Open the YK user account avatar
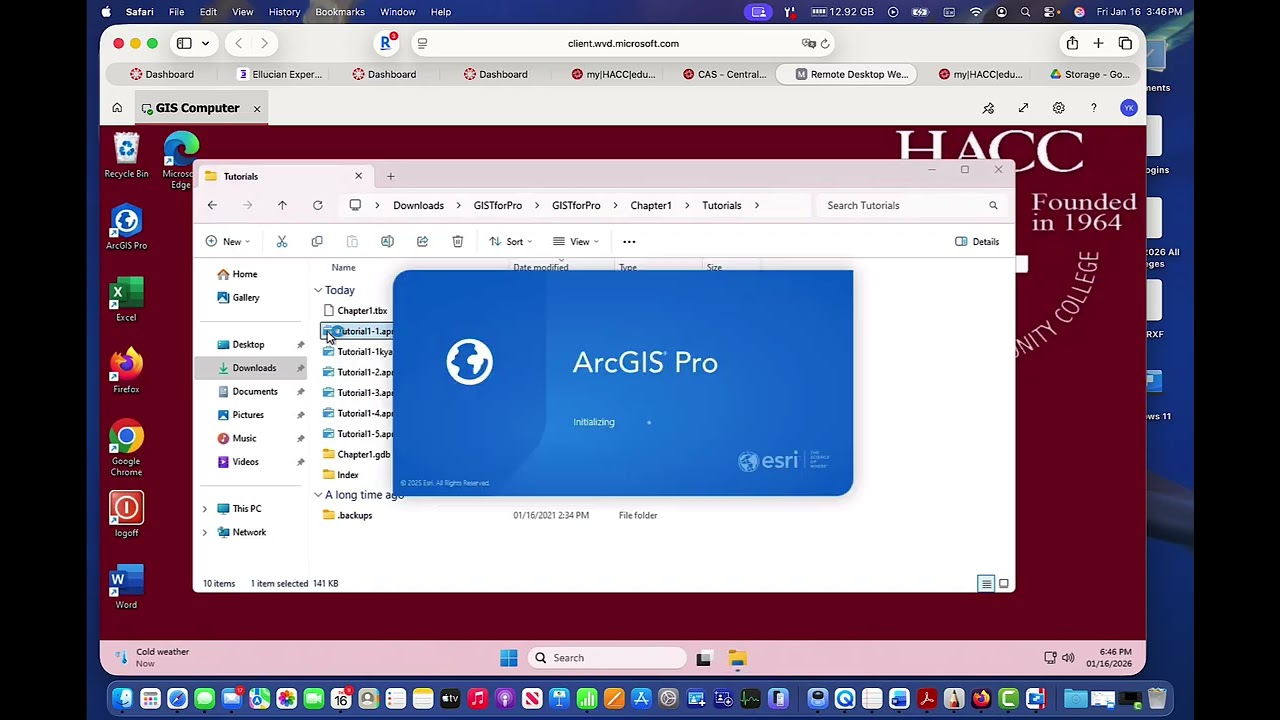The height and width of the screenshot is (720, 1280). [1129, 108]
